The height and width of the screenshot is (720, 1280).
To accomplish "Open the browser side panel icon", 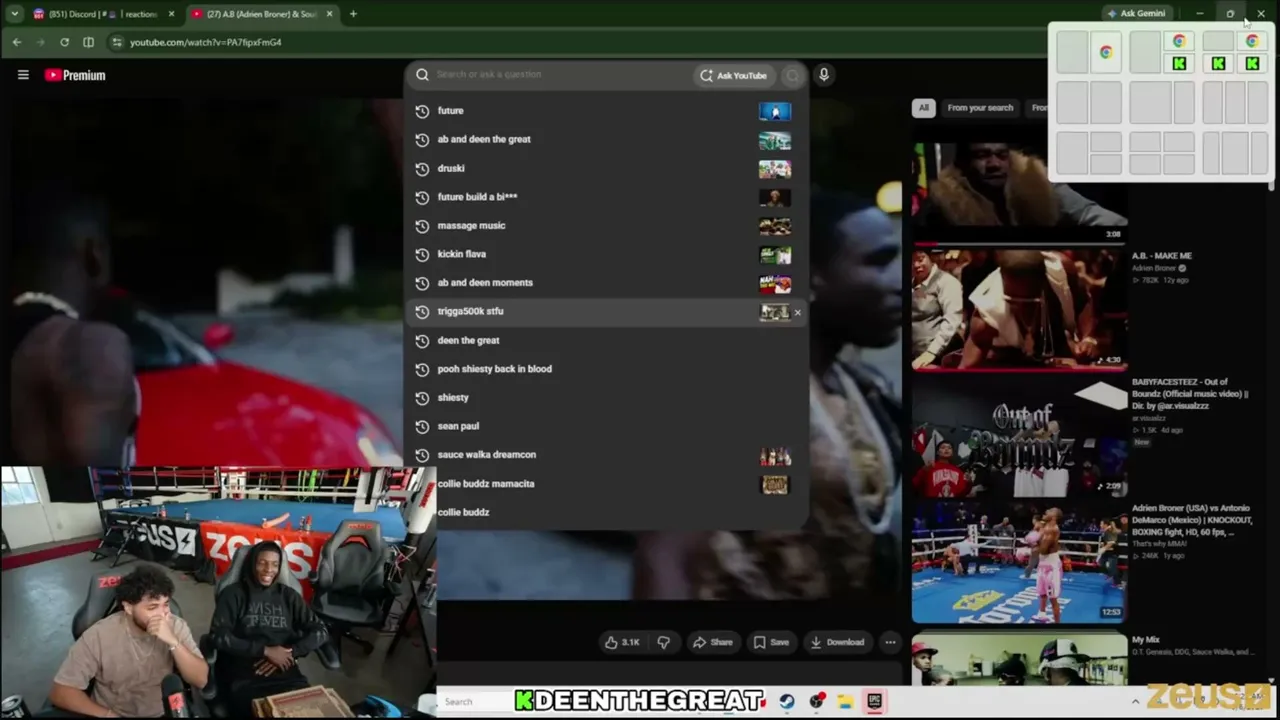I will click(x=89, y=42).
